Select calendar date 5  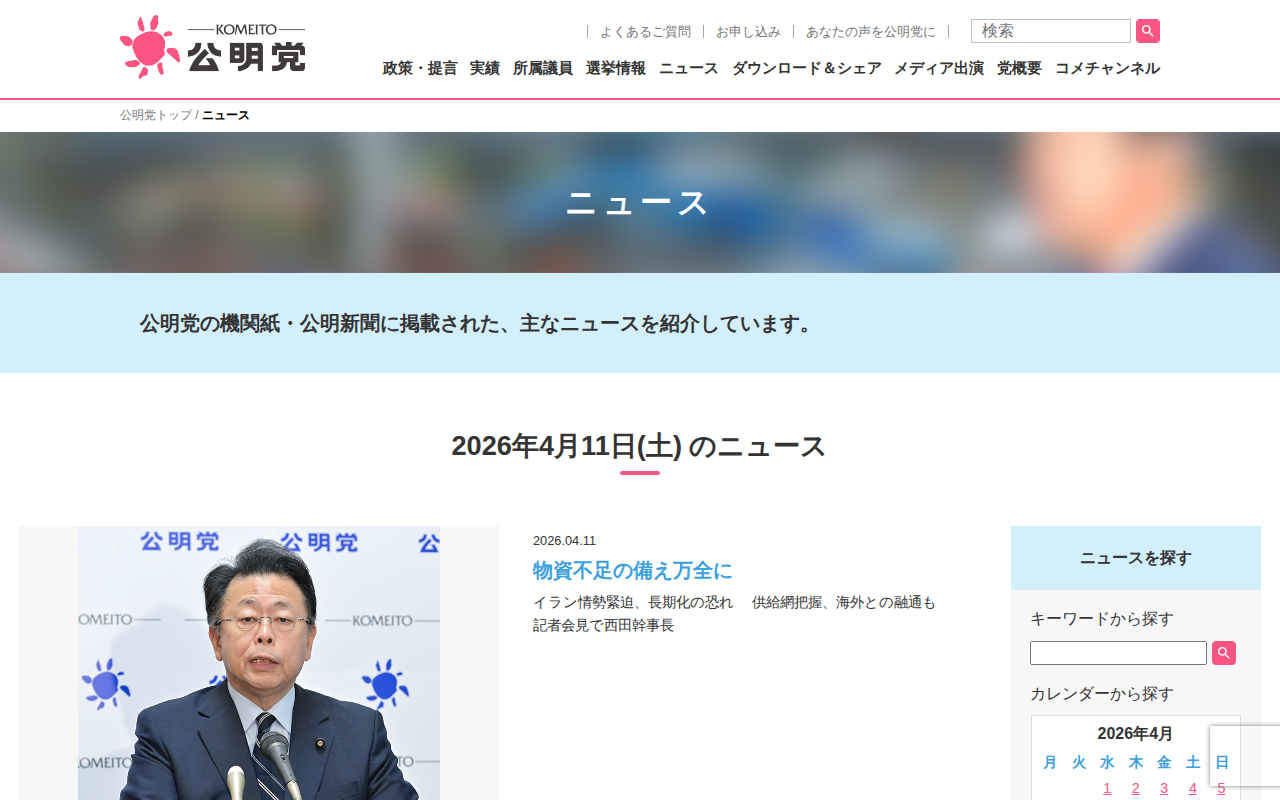pos(1221,788)
